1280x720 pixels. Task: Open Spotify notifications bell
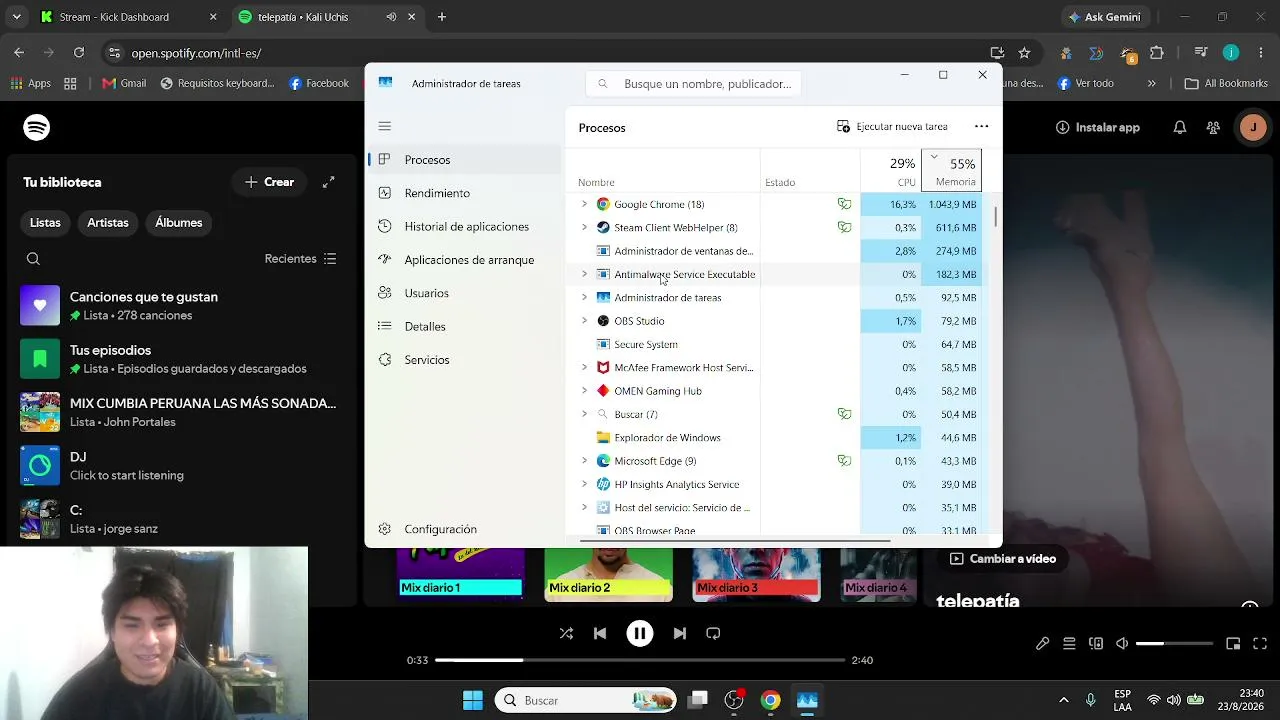[1180, 127]
